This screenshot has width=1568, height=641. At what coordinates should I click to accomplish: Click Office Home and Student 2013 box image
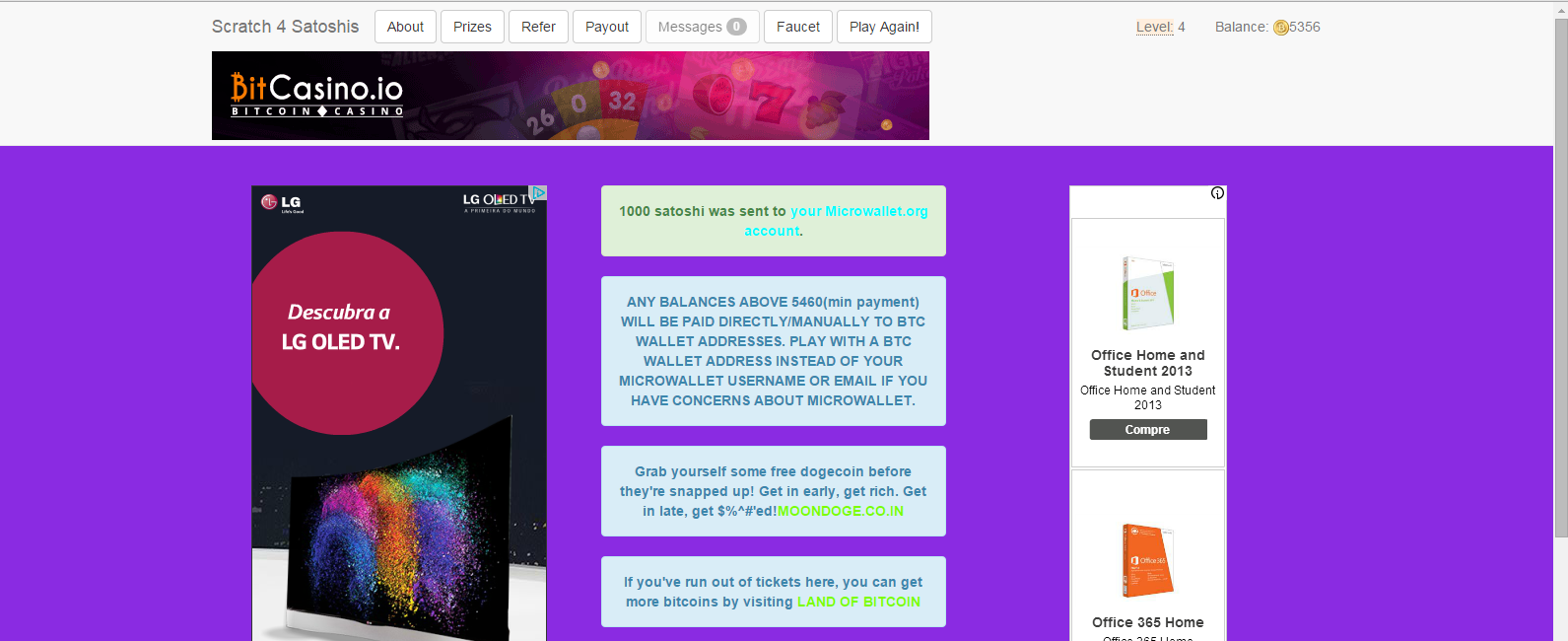point(1148,293)
